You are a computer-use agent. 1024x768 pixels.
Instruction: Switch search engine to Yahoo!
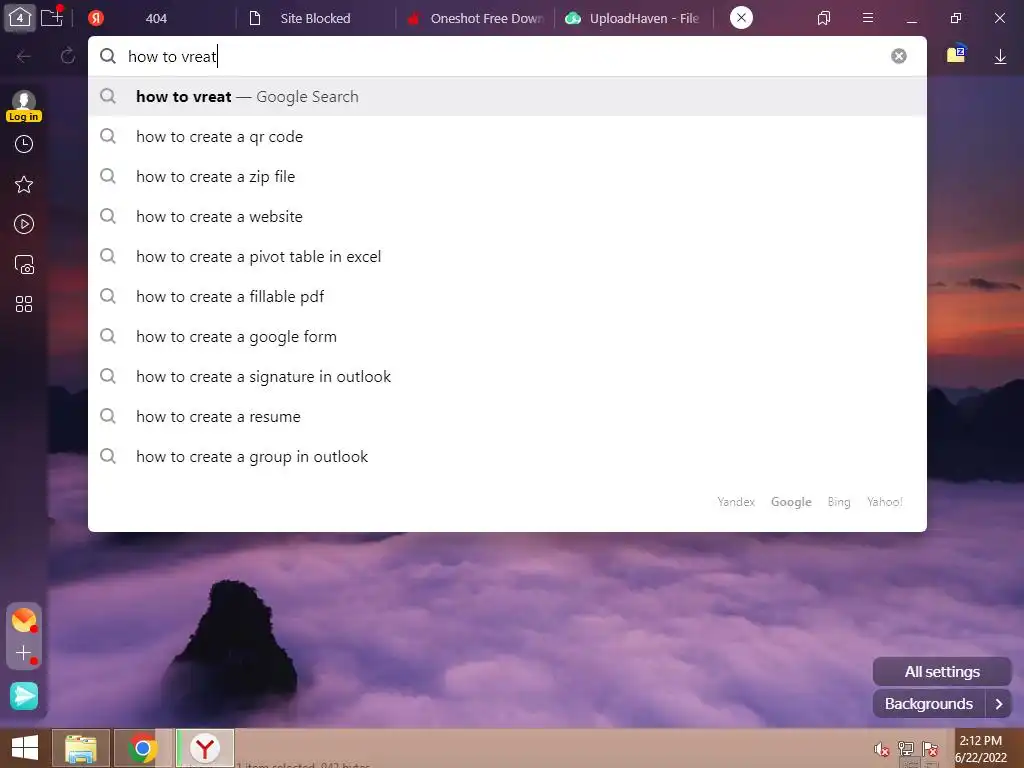tap(884, 502)
